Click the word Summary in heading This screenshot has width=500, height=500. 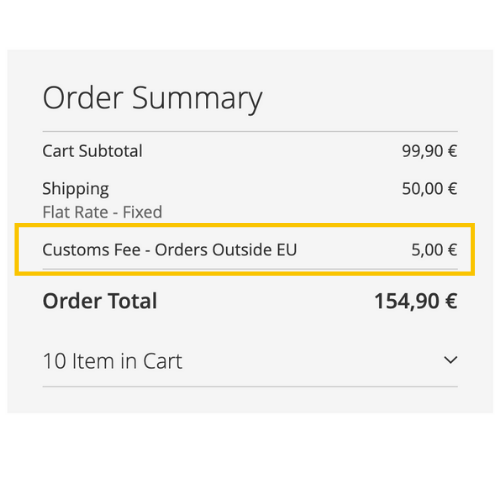click(x=197, y=99)
